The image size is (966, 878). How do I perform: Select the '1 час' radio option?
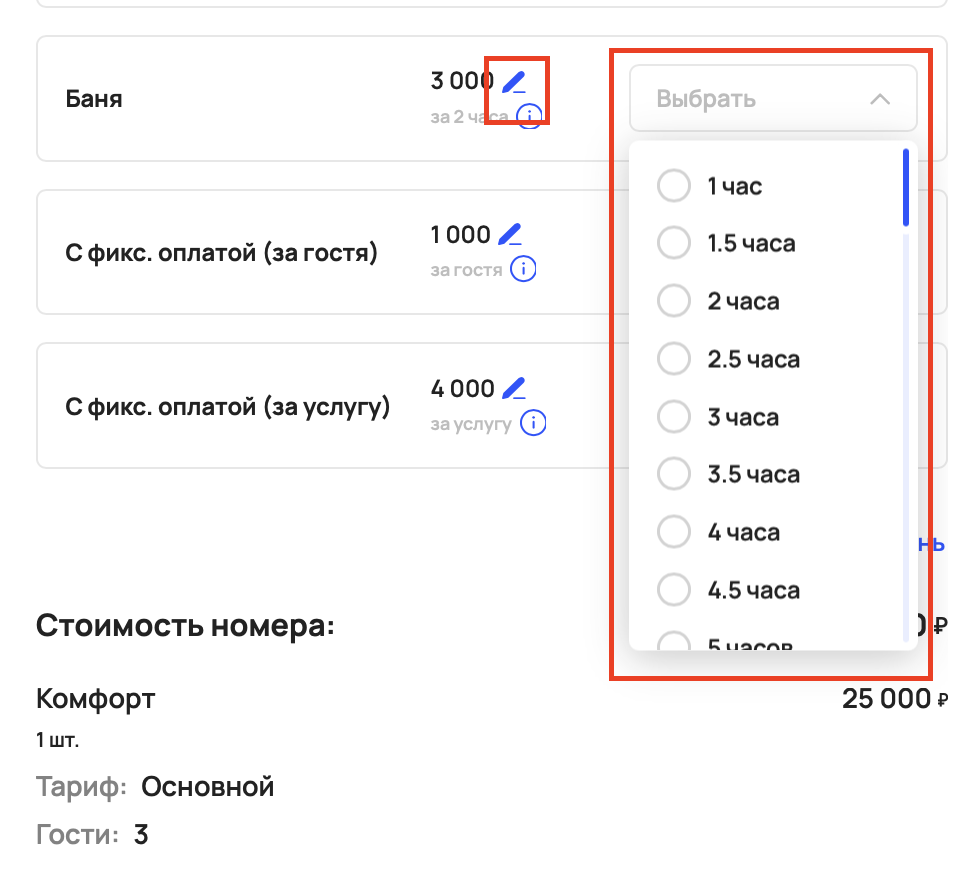[x=674, y=186]
